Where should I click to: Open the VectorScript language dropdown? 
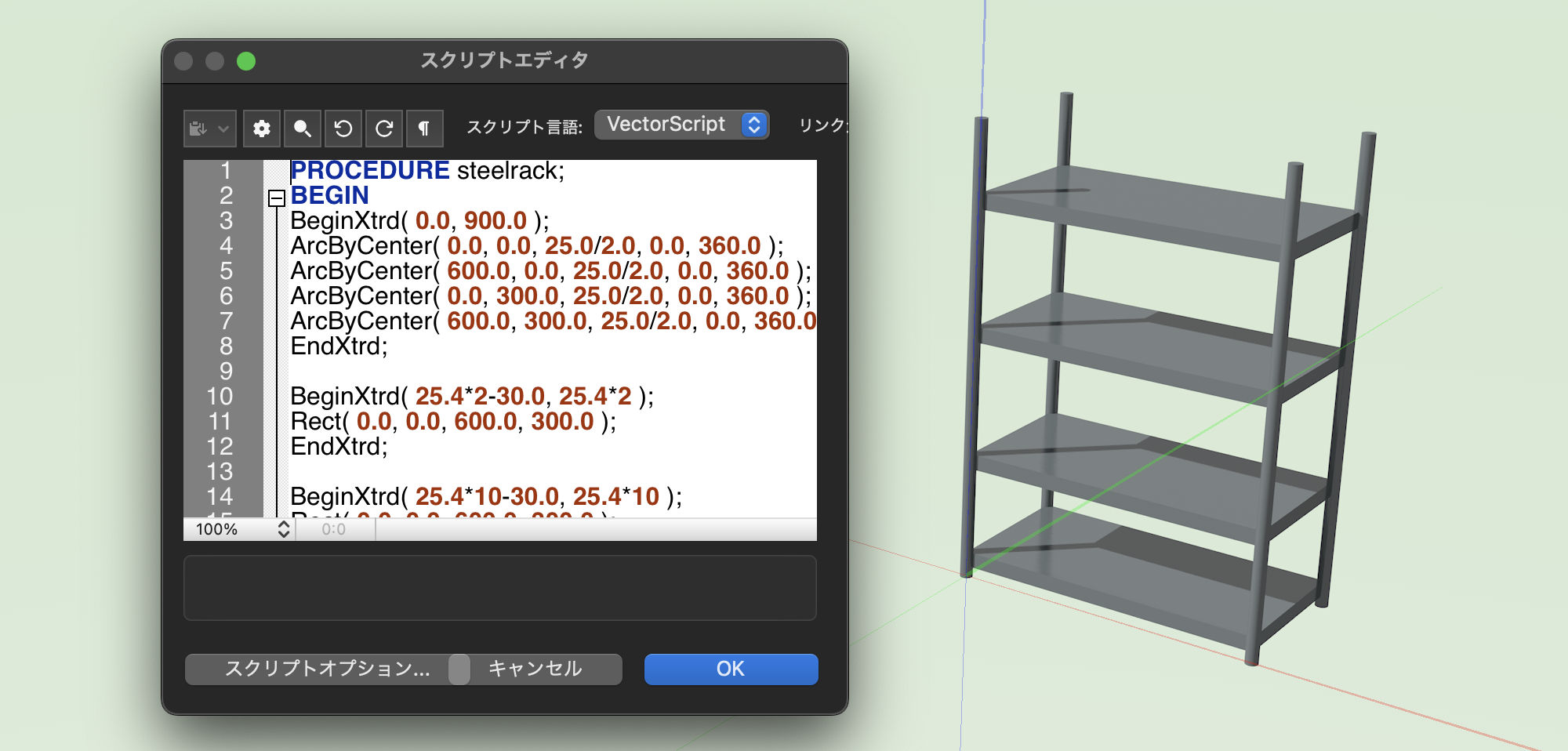click(681, 125)
